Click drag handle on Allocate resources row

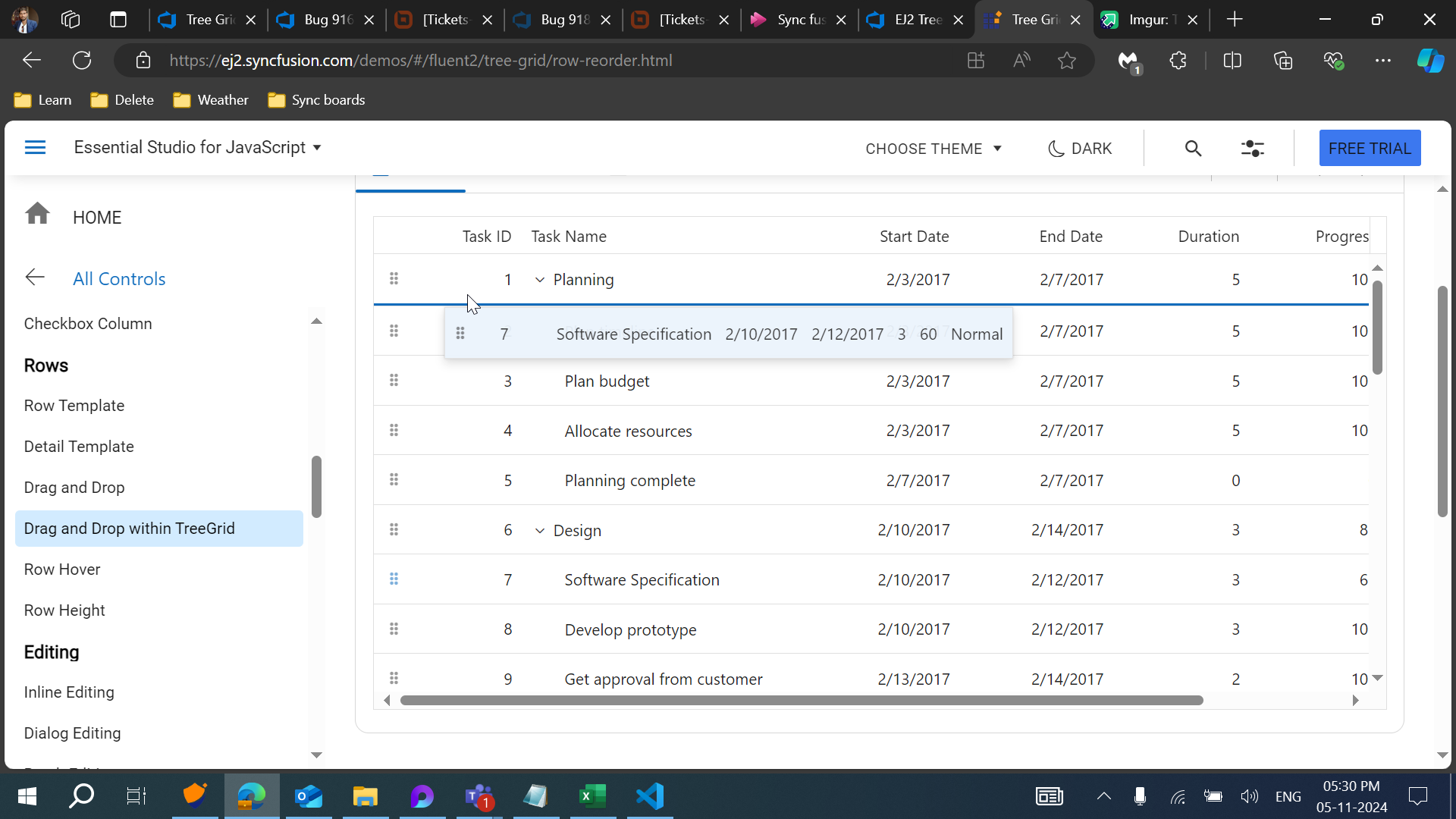(x=394, y=431)
